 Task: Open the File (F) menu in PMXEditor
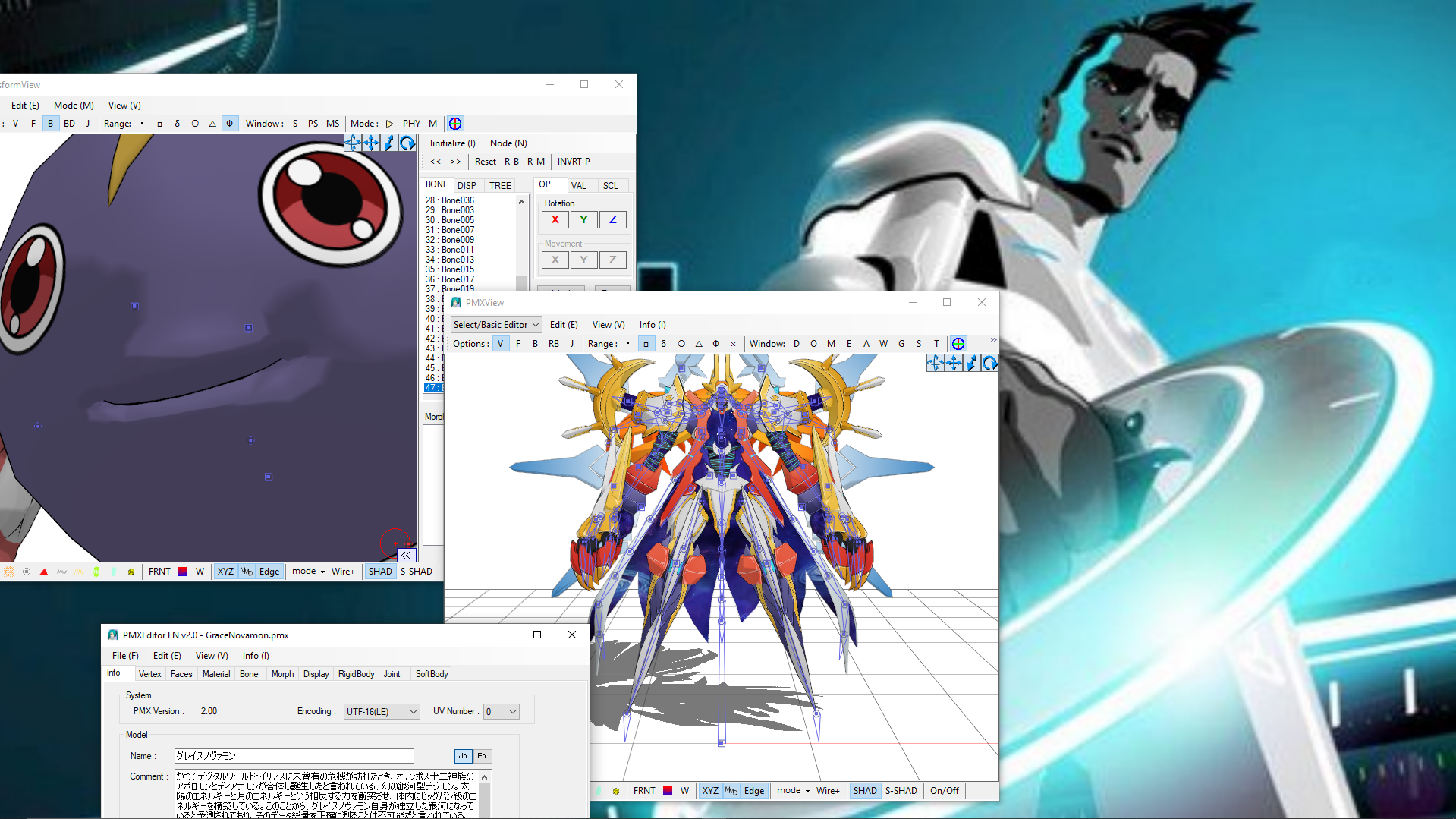coord(125,656)
